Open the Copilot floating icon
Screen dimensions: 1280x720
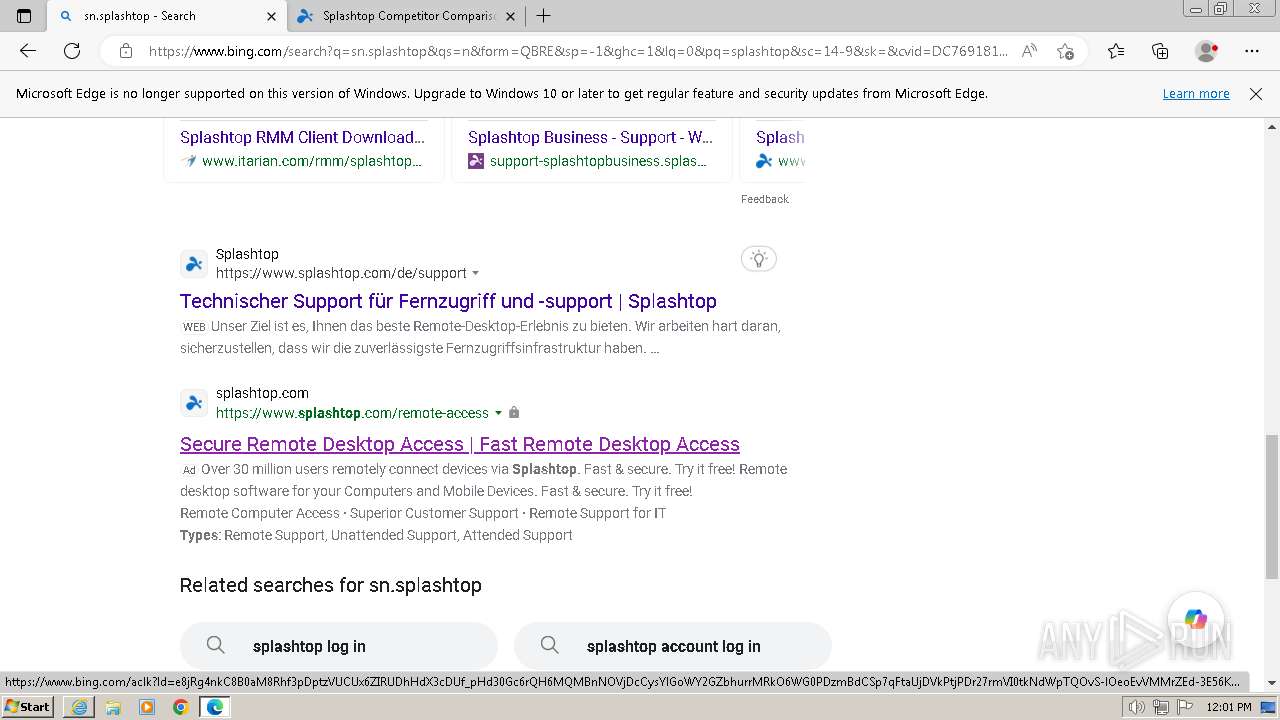click(1195, 619)
